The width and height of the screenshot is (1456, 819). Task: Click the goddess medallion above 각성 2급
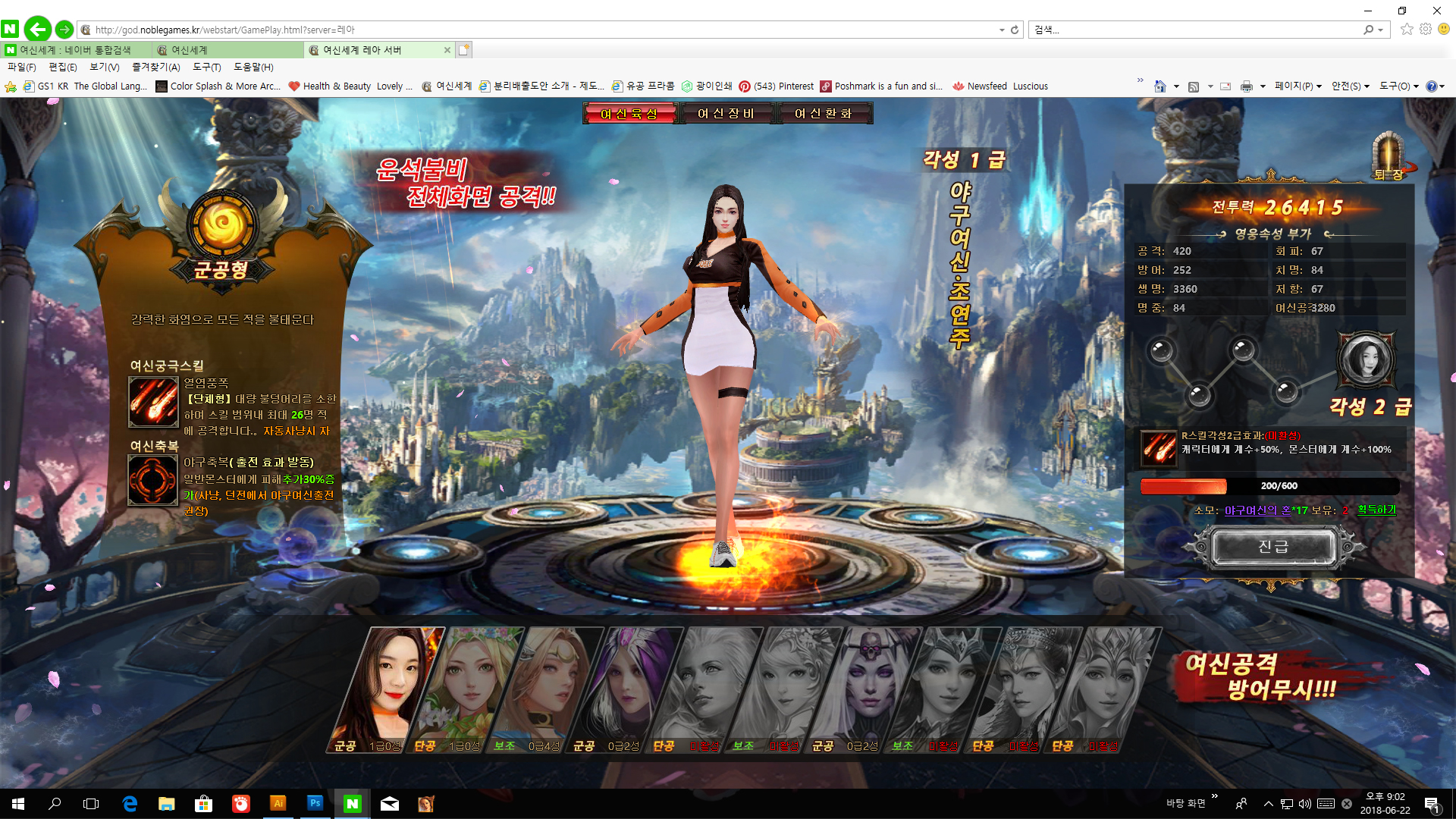pyautogui.click(x=1367, y=359)
